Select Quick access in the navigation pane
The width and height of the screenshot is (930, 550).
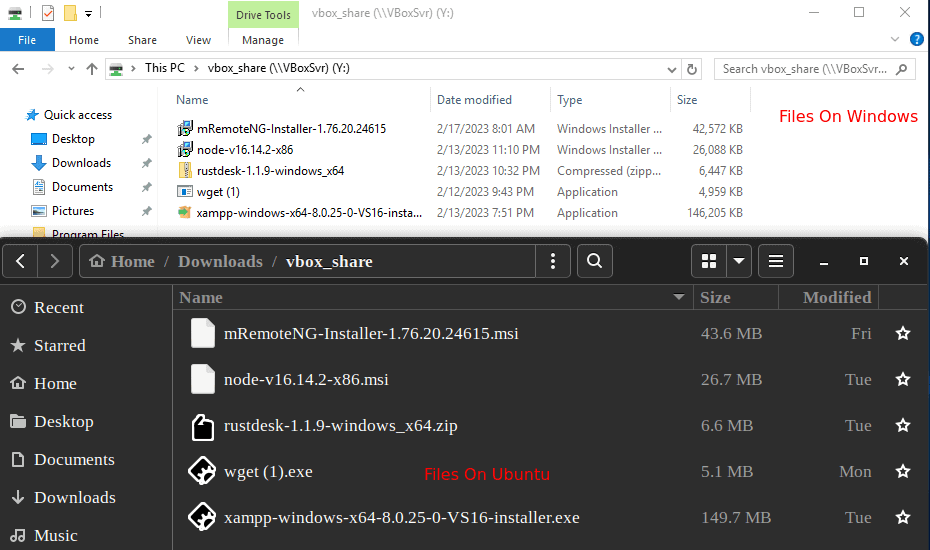click(78, 115)
